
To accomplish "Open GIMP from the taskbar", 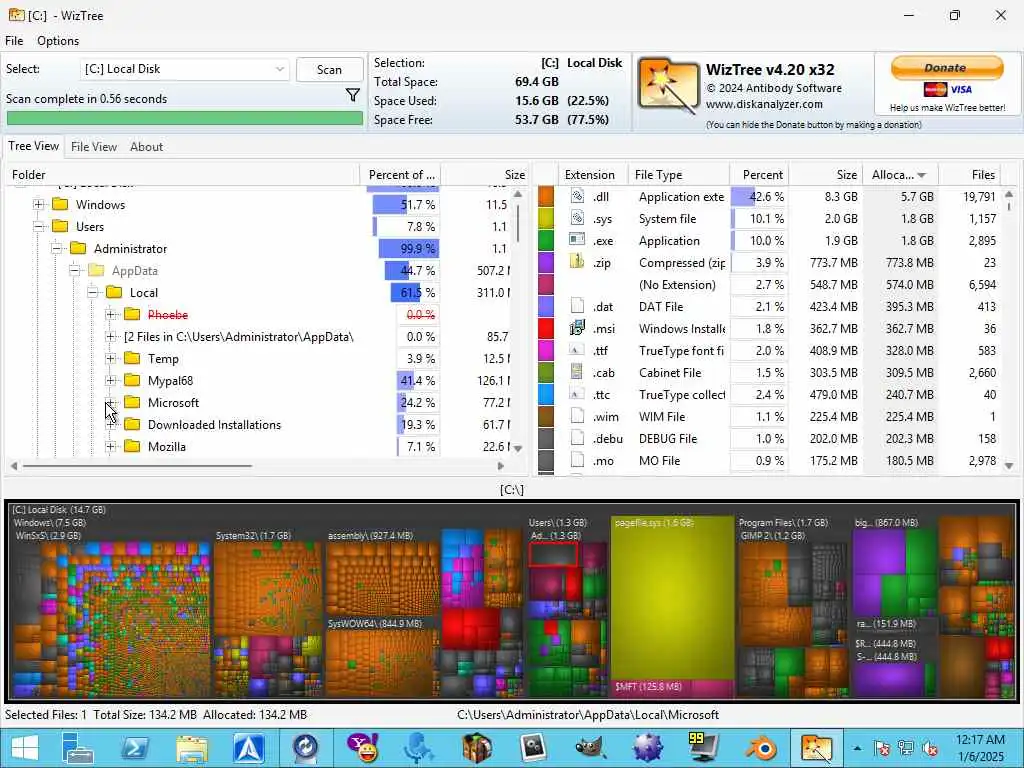I will [590, 748].
